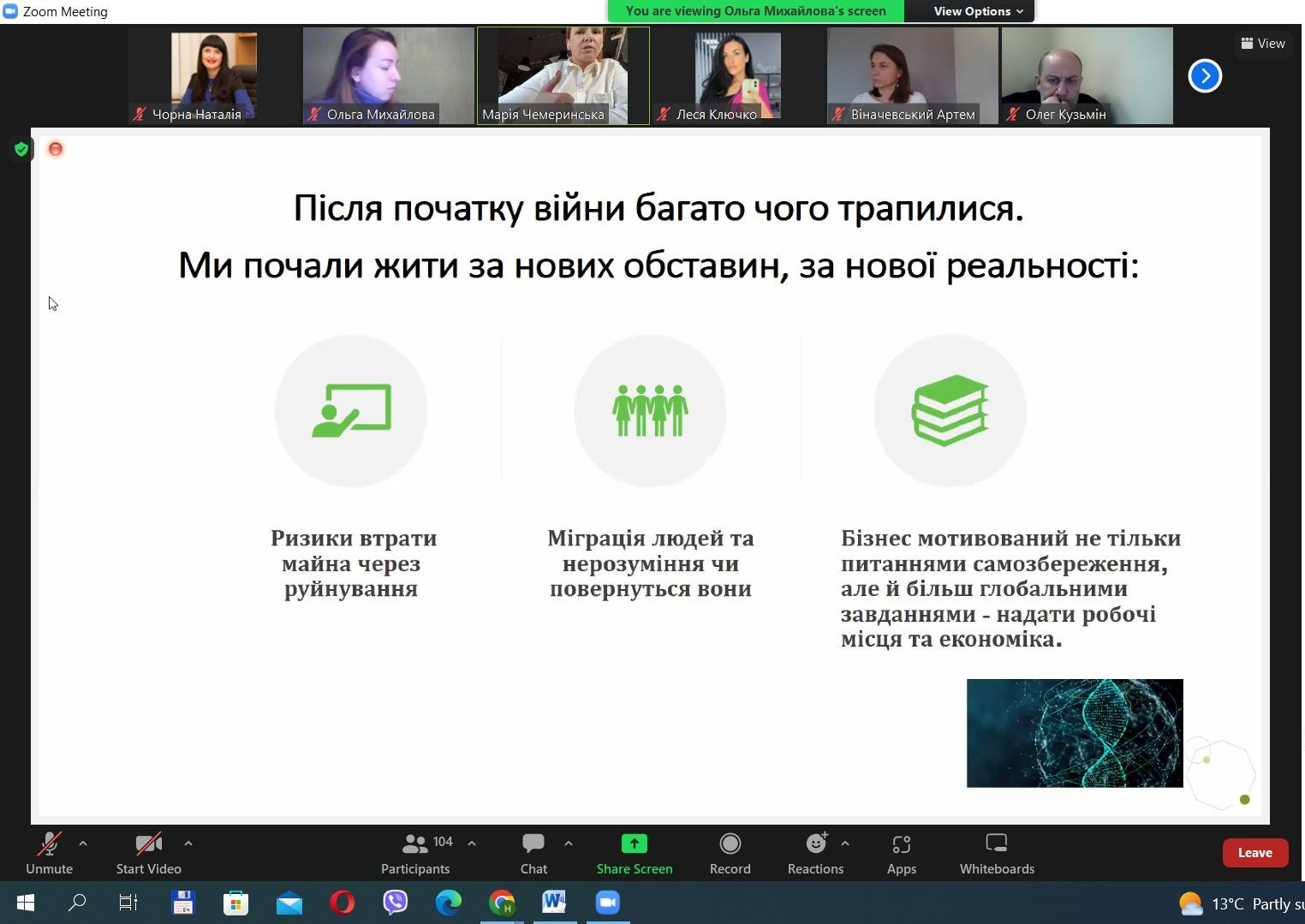Open Viber from the taskbar
This screenshot has width=1305, height=924.
(395, 903)
